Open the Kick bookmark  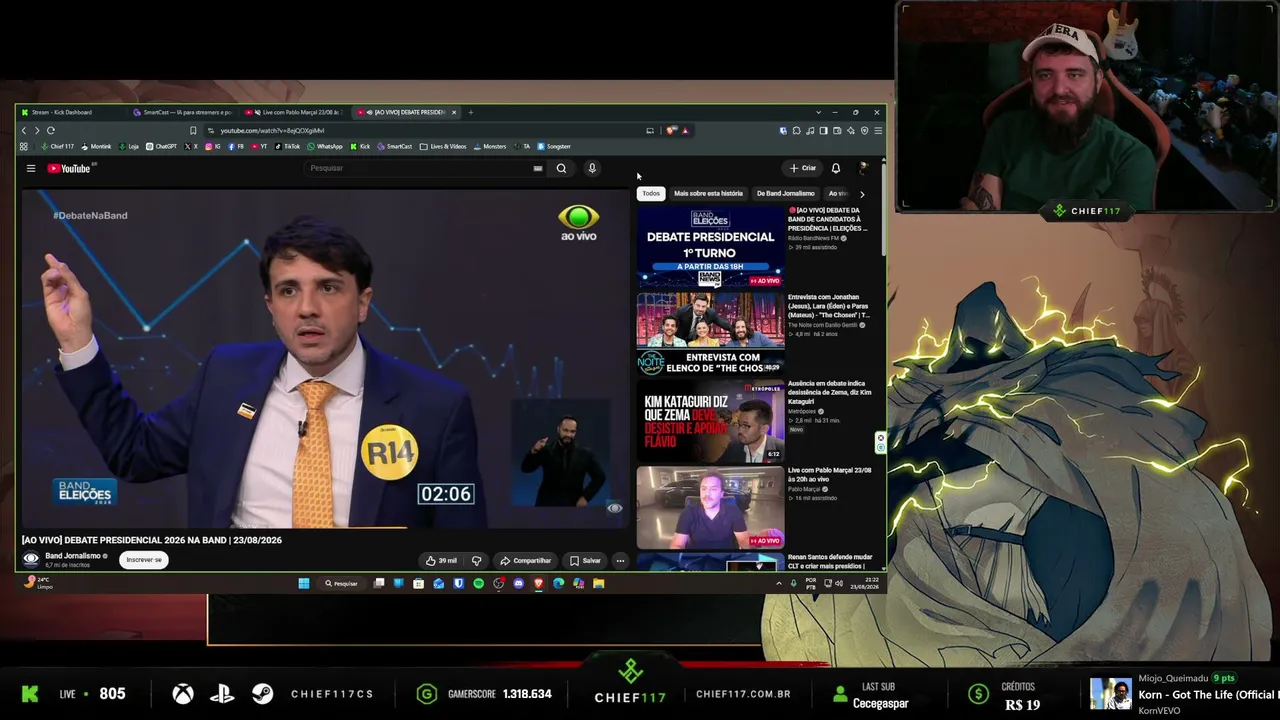[360, 146]
